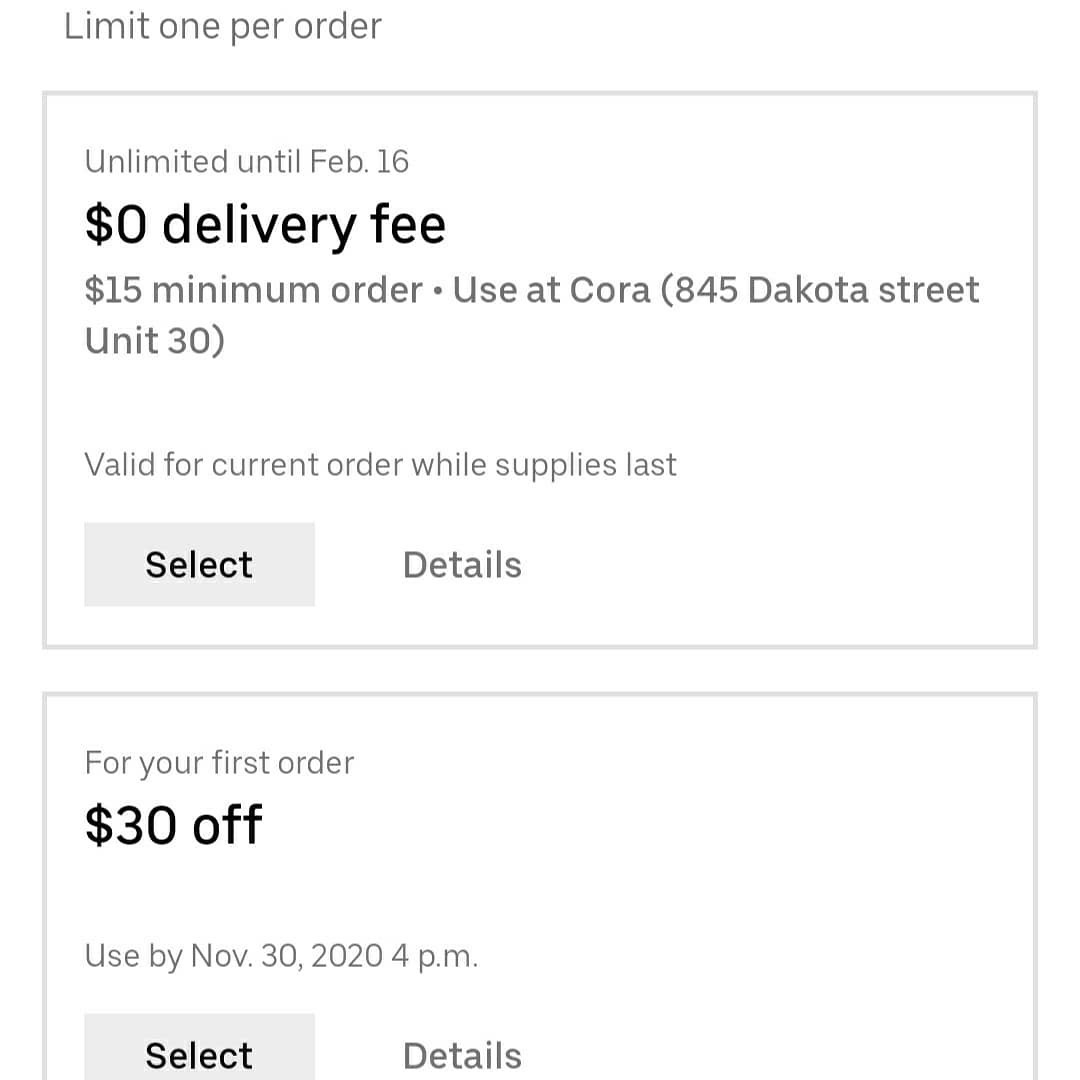This screenshot has width=1080, height=1080.
Task: Select the $0 delivery fee promotion
Action: [x=199, y=564]
